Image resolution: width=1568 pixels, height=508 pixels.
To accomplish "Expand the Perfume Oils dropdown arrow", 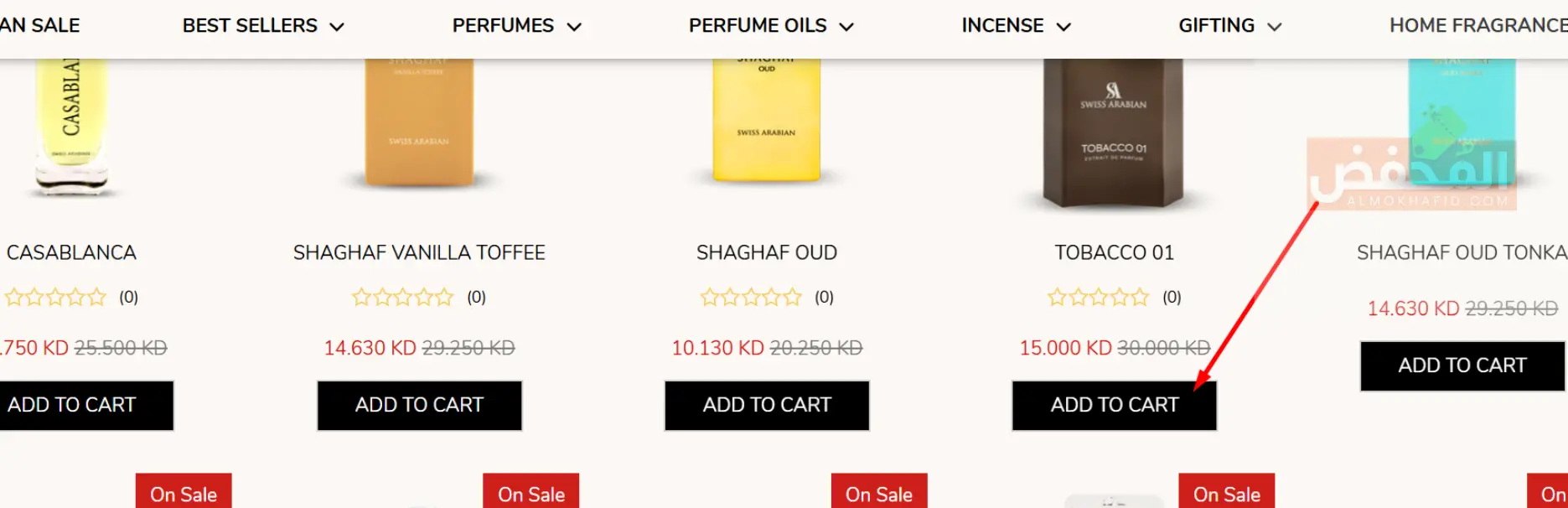I will (846, 27).
